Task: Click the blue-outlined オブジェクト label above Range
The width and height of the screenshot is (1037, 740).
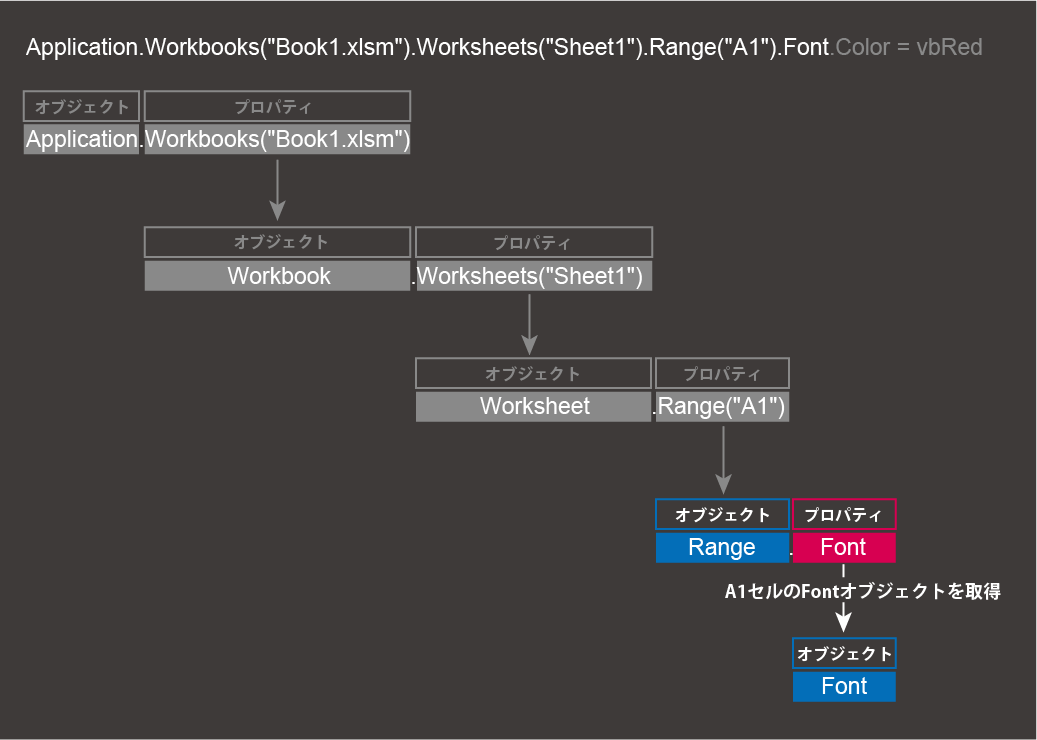Action: point(722,515)
